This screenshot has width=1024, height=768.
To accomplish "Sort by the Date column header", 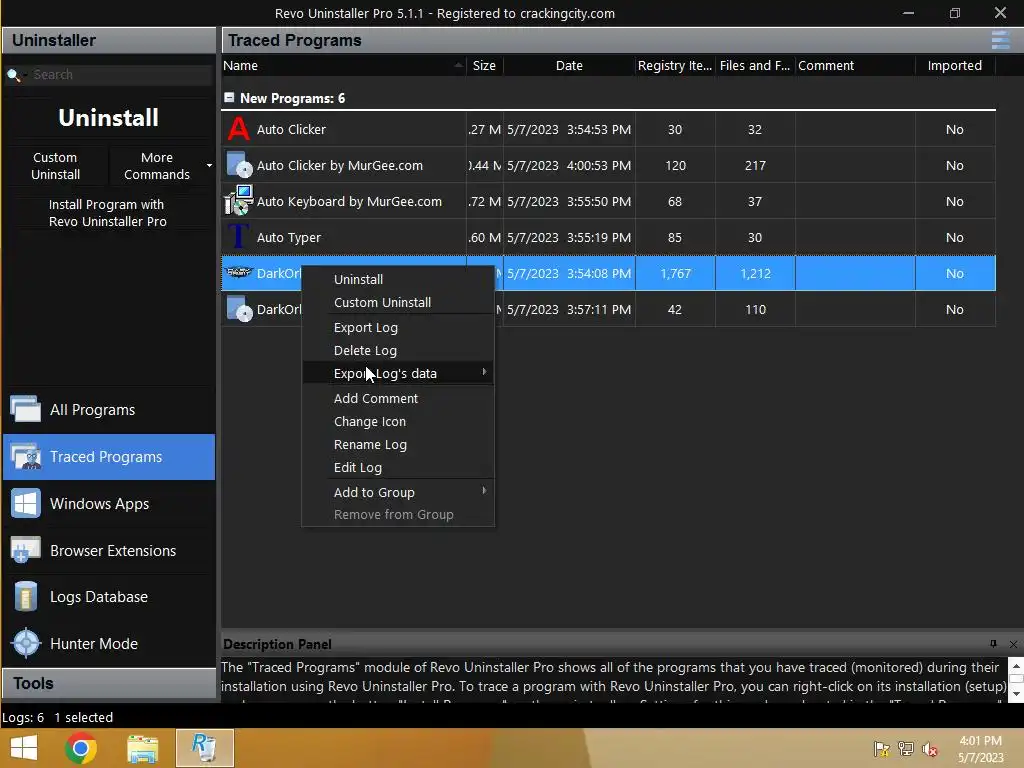I will tap(569, 65).
